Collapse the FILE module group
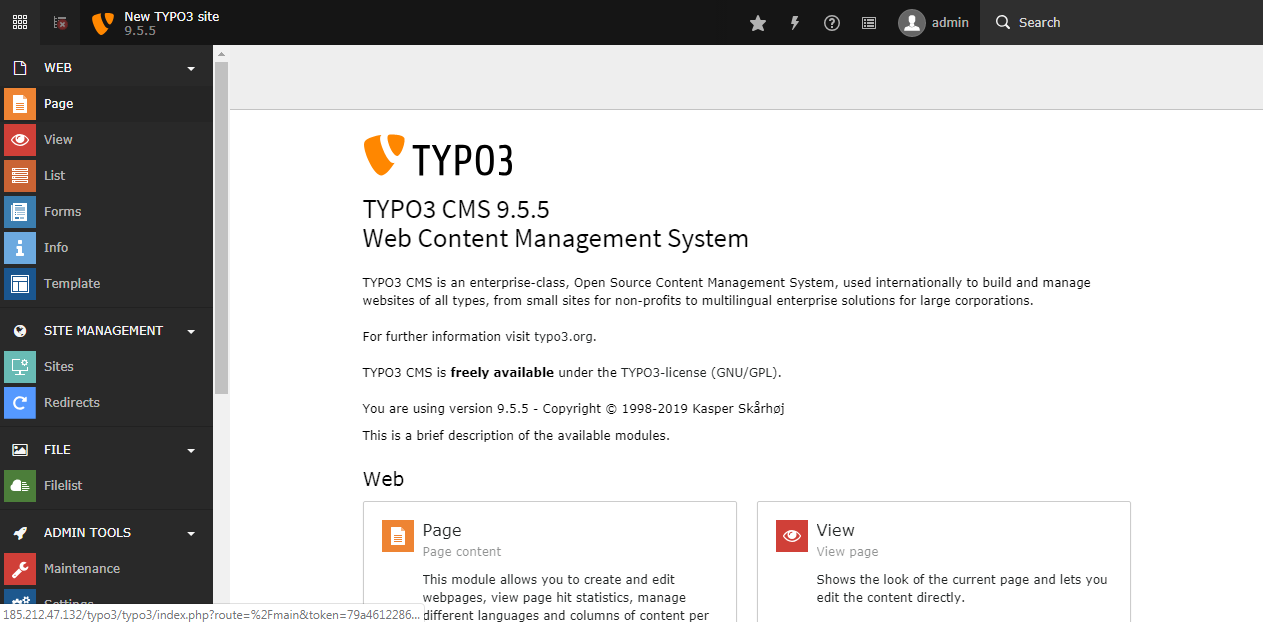Image resolution: width=1263 pixels, height=622 pixels. (x=191, y=450)
